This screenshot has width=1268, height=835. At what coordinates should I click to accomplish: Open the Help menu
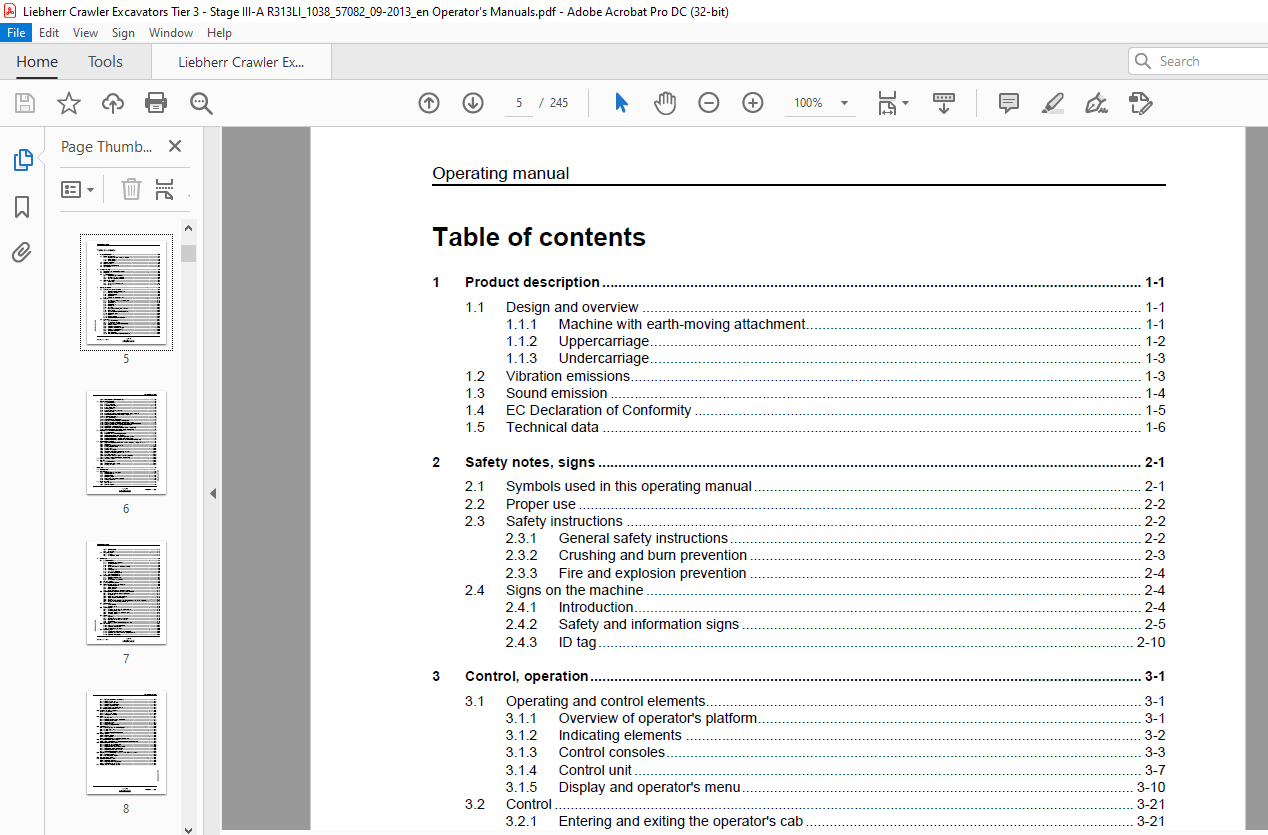point(219,33)
